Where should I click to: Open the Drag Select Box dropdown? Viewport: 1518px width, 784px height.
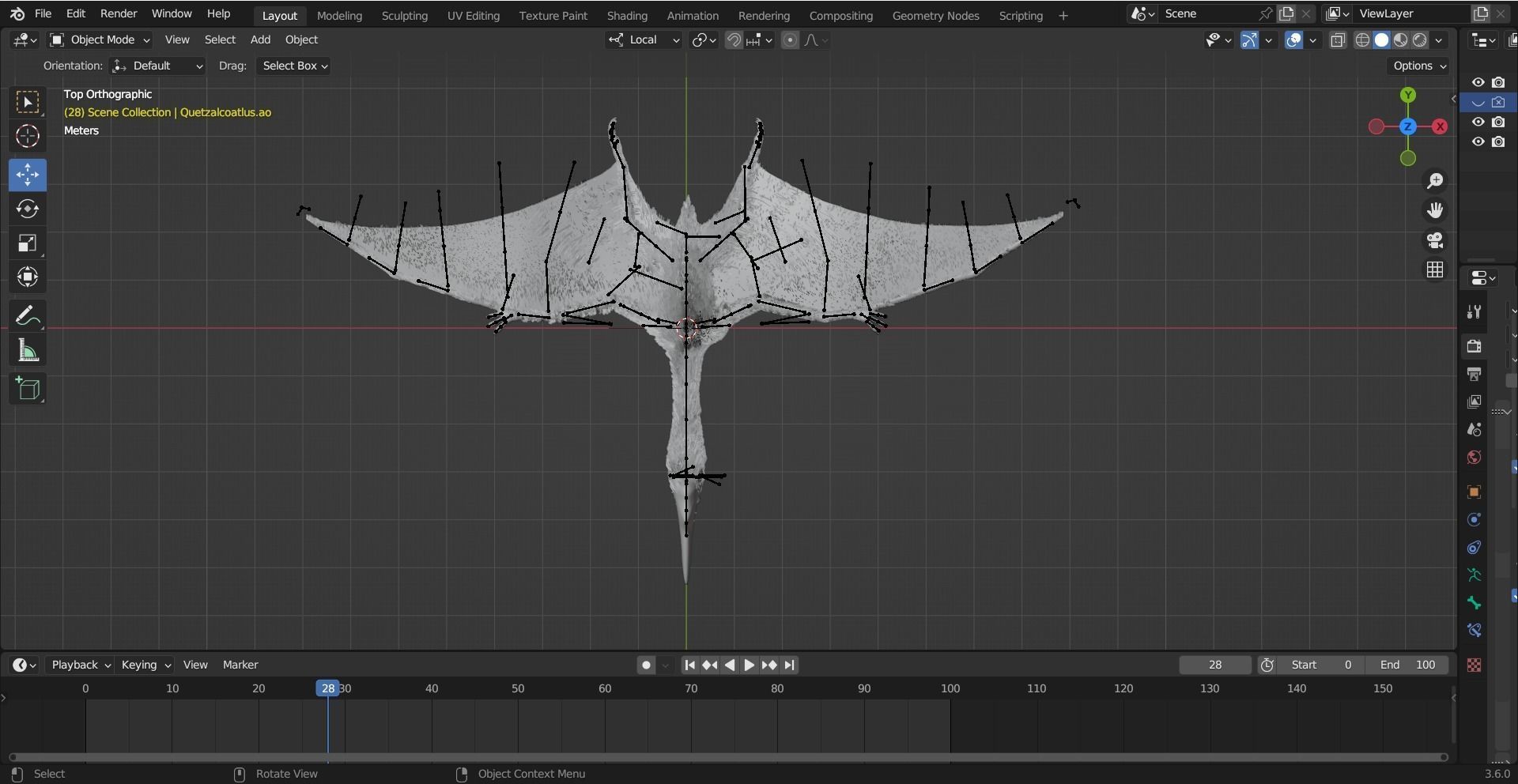tap(293, 66)
